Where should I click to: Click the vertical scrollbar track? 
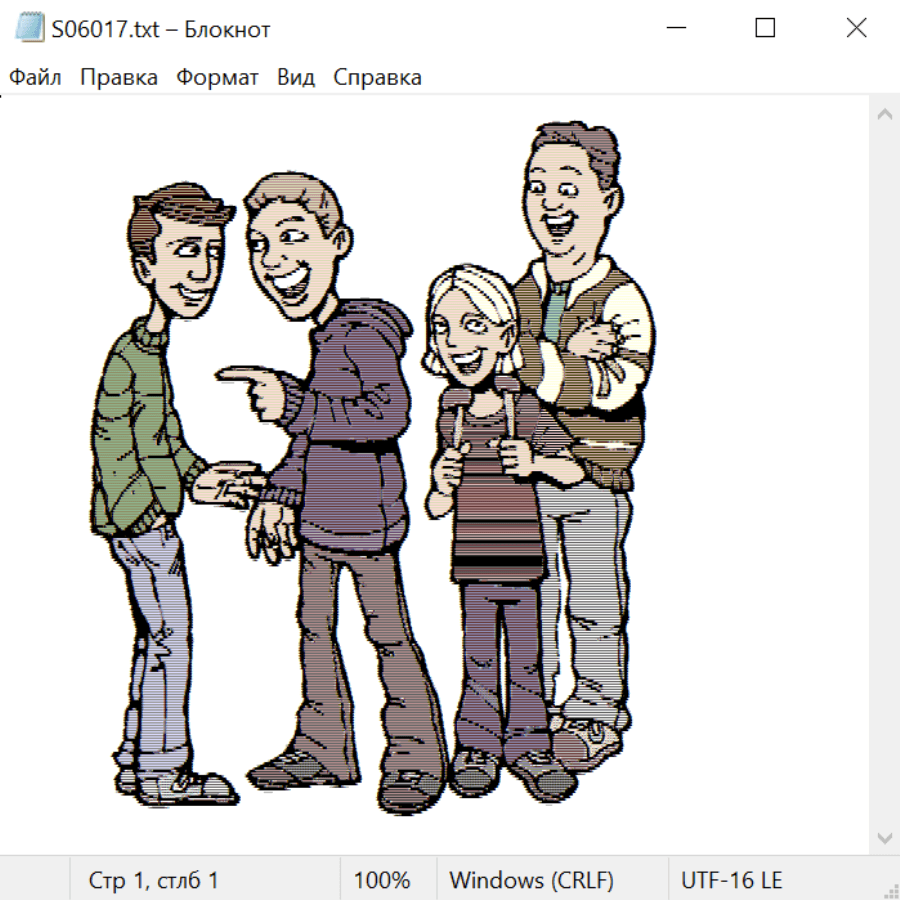point(884,475)
